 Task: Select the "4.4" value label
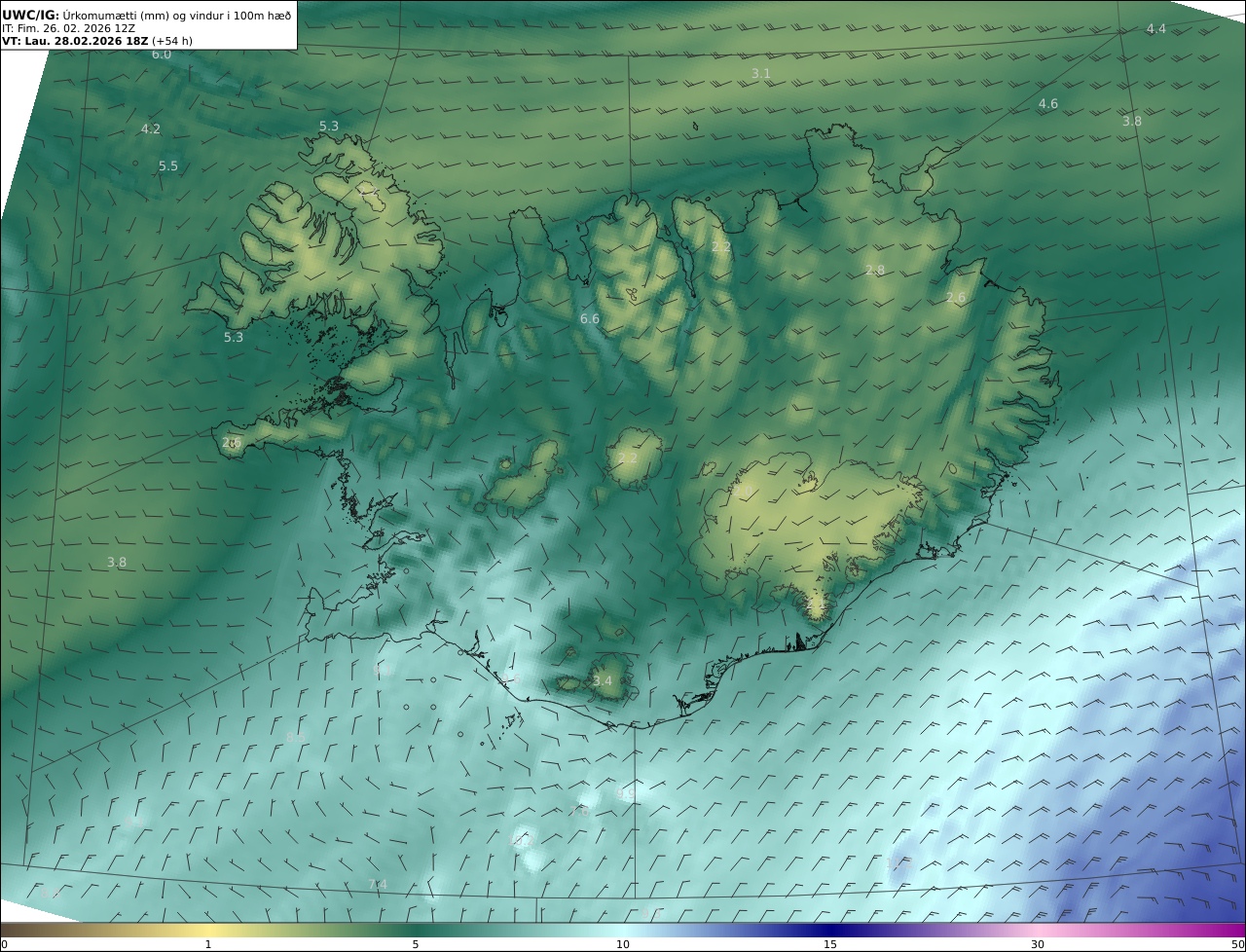(x=1155, y=29)
